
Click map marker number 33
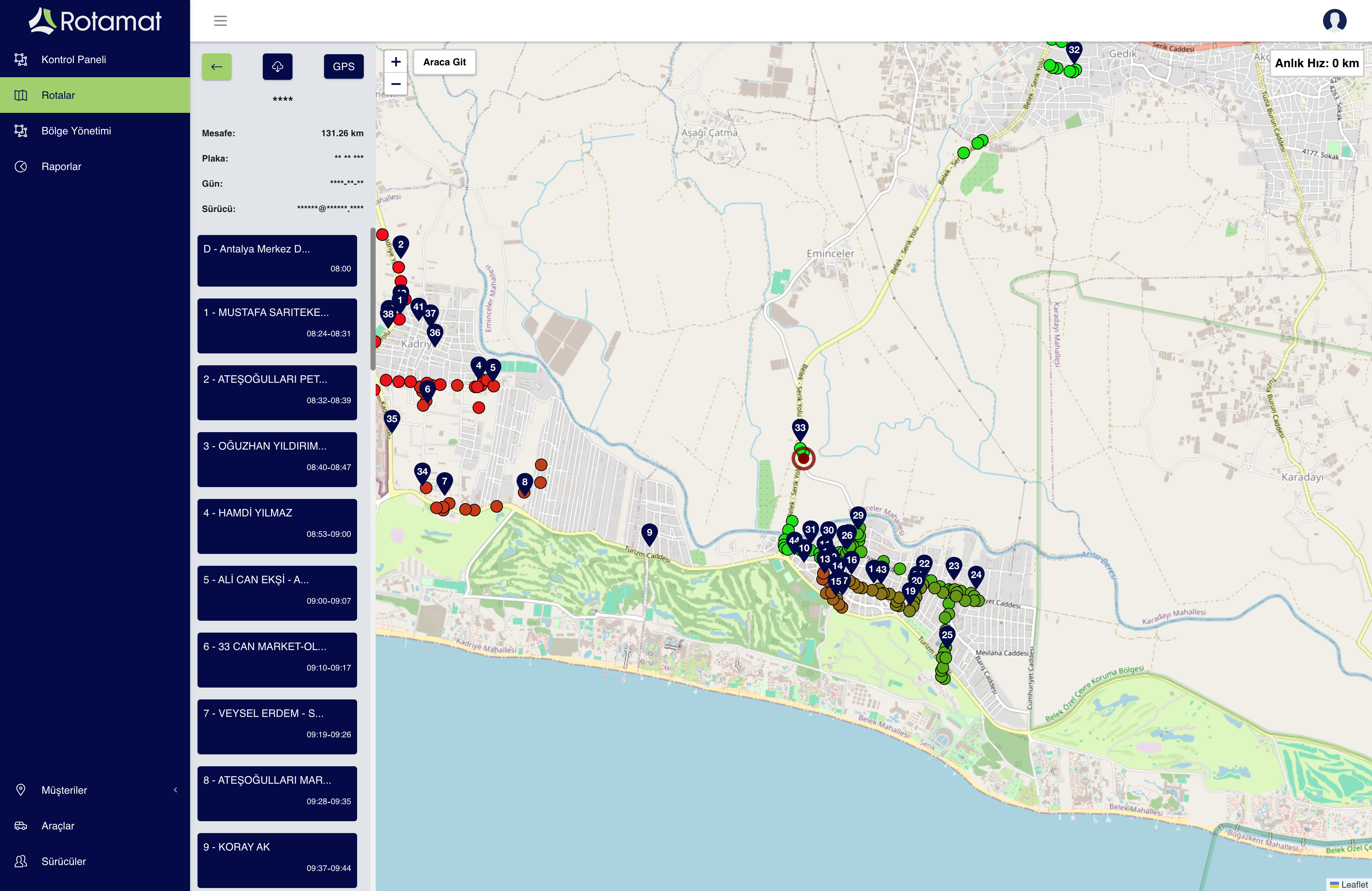(800, 430)
